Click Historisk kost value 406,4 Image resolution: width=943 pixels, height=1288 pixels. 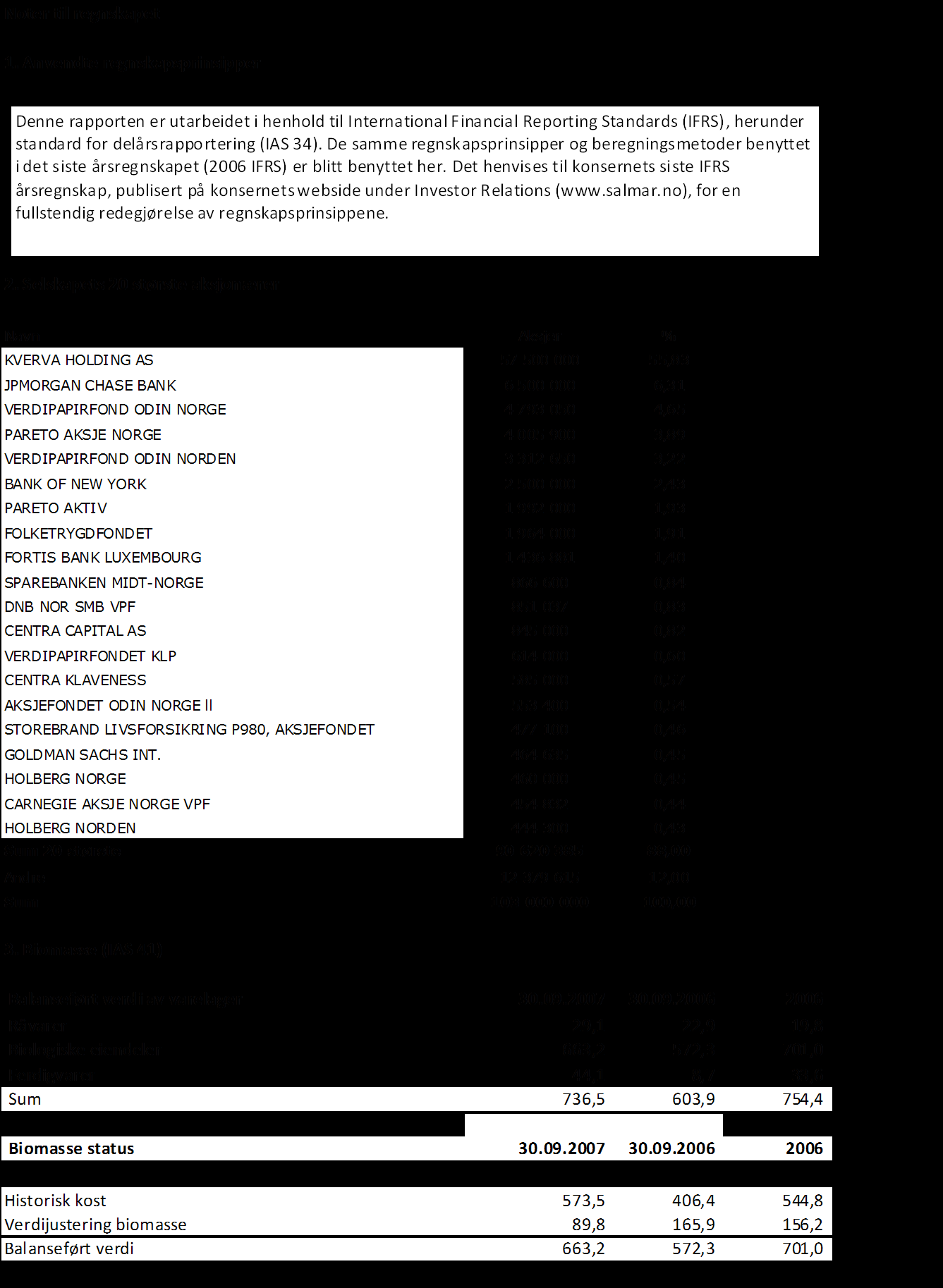pyautogui.click(x=693, y=1201)
